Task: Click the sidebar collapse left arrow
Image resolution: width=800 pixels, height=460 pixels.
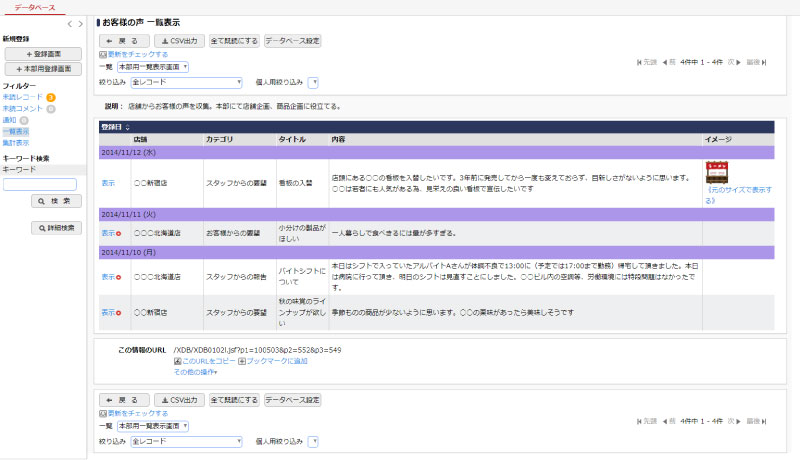Action: coord(68,23)
